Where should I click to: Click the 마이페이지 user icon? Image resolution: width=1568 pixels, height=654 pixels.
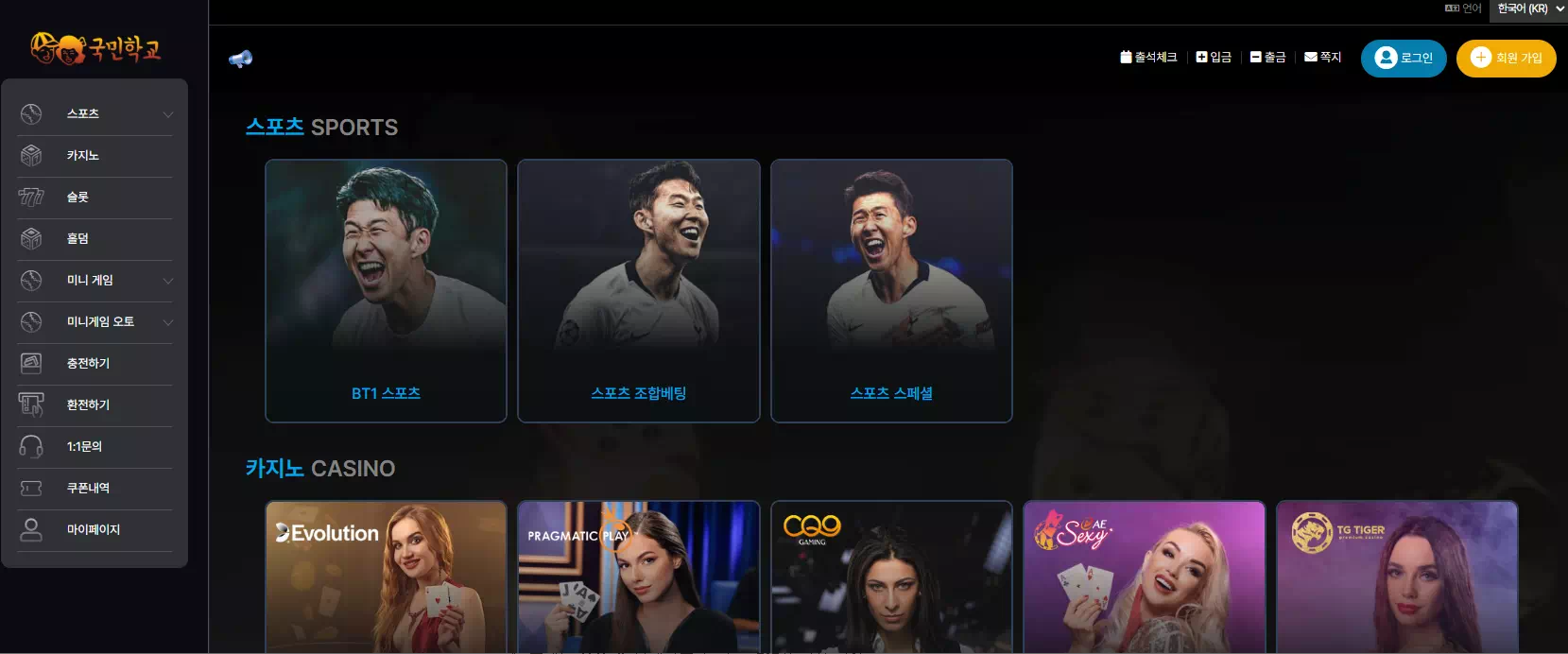pyautogui.click(x=31, y=529)
